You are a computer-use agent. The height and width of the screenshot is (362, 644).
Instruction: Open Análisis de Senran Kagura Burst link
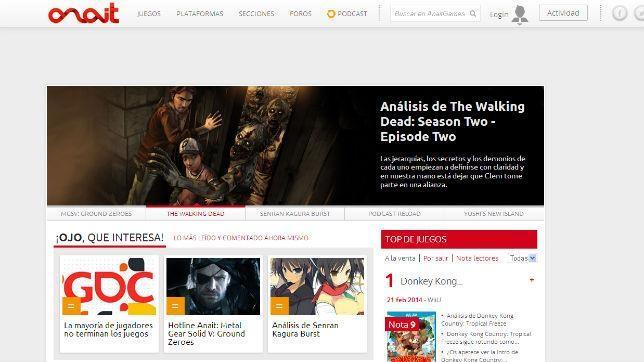click(x=305, y=330)
